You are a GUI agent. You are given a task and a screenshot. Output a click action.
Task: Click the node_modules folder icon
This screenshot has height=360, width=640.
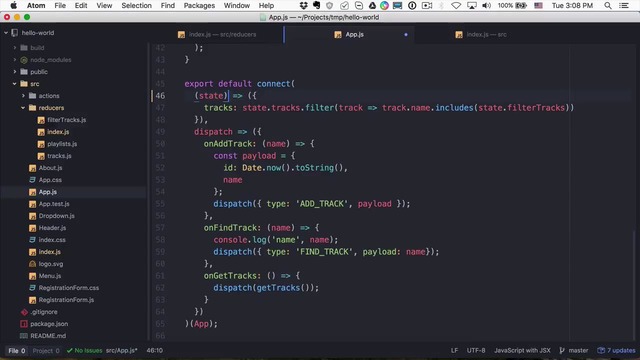[x=24, y=60]
